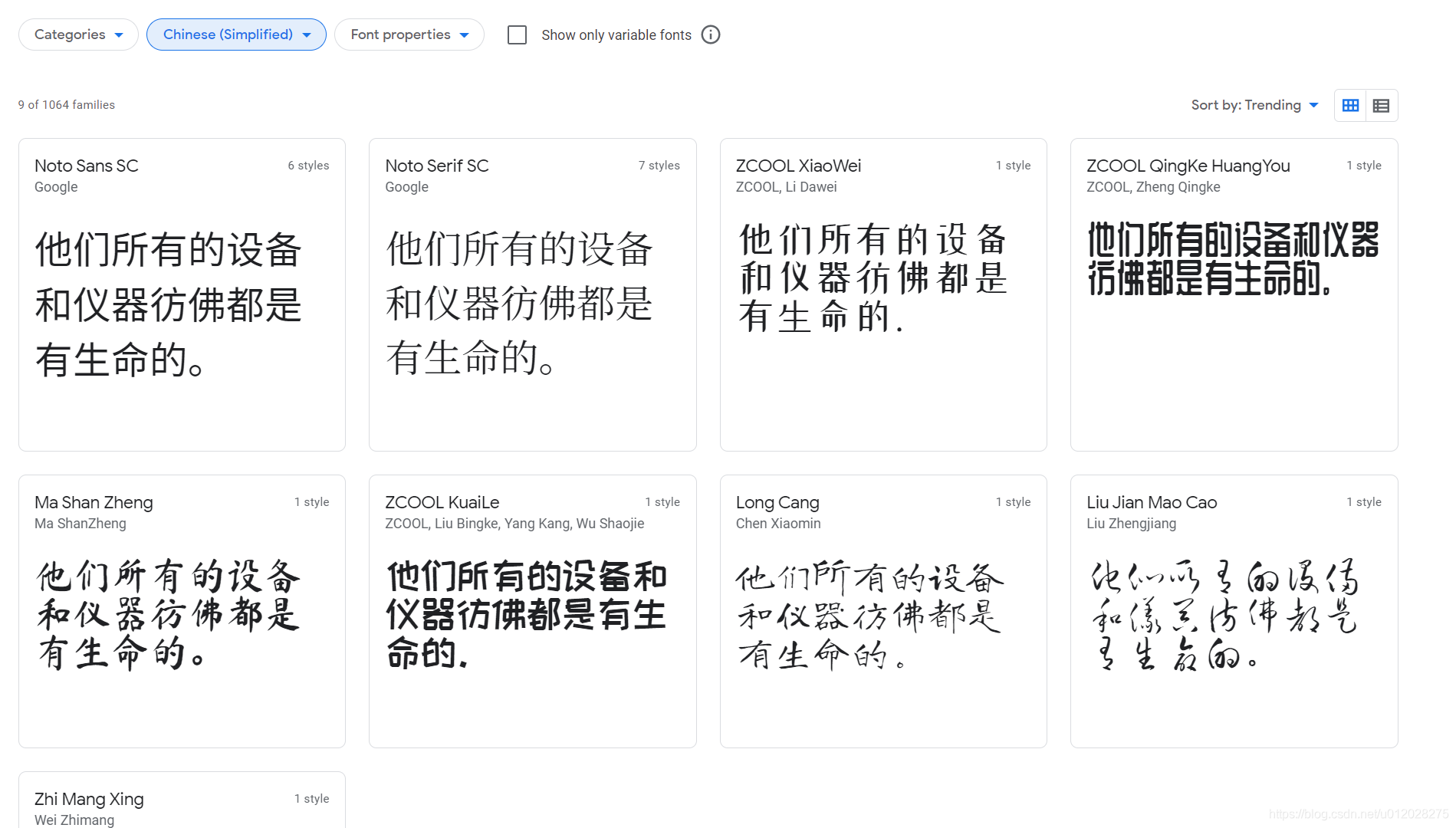
Task: Open the ZCOOL KuaiLe font title
Action: click(x=442, y=502)
